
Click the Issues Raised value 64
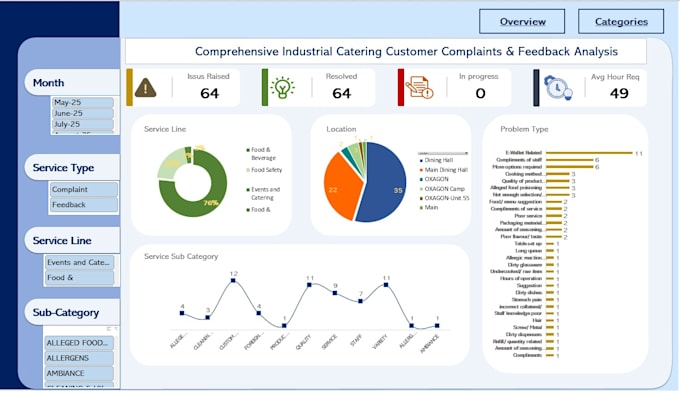pyautogui.click(x=209, y=93)
